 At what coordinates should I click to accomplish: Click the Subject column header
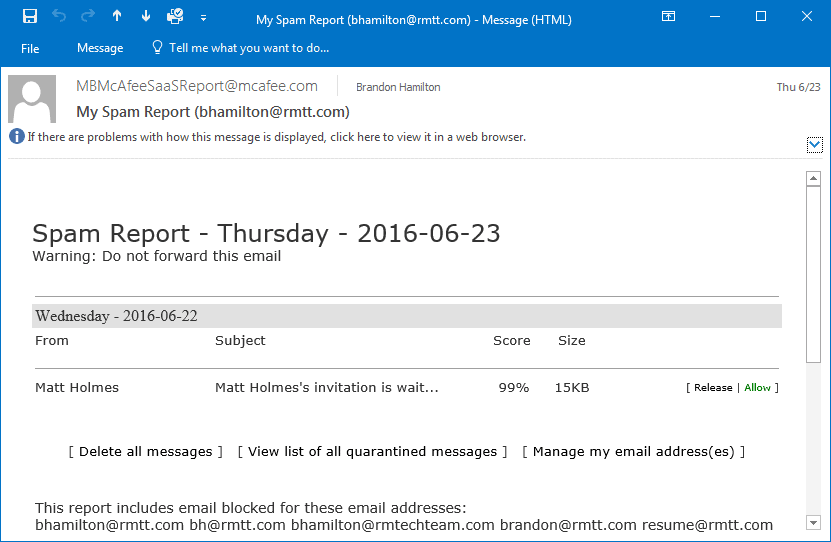click(240, 341)
